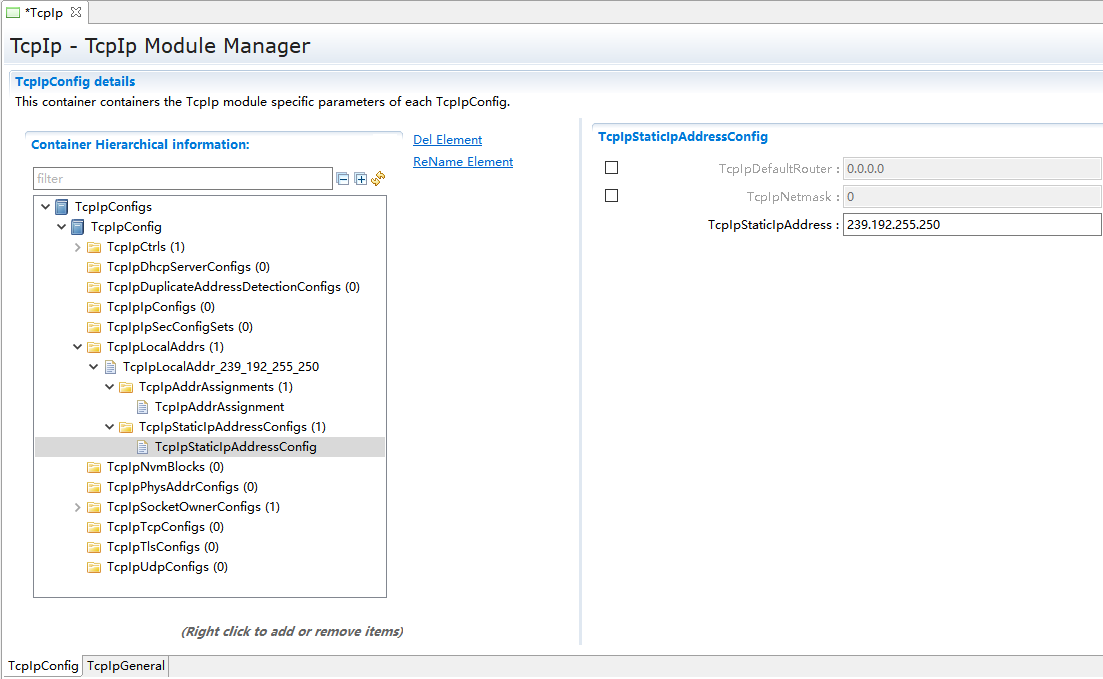This screenshot has height=679, width=1103.
Task: Click the TcpIpAddrAssignment document icon
Action: tap(142, 407)
